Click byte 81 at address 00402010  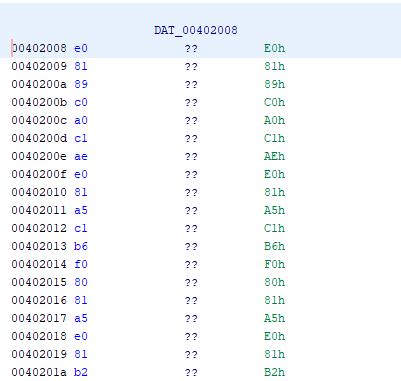(x=81, y=192)
